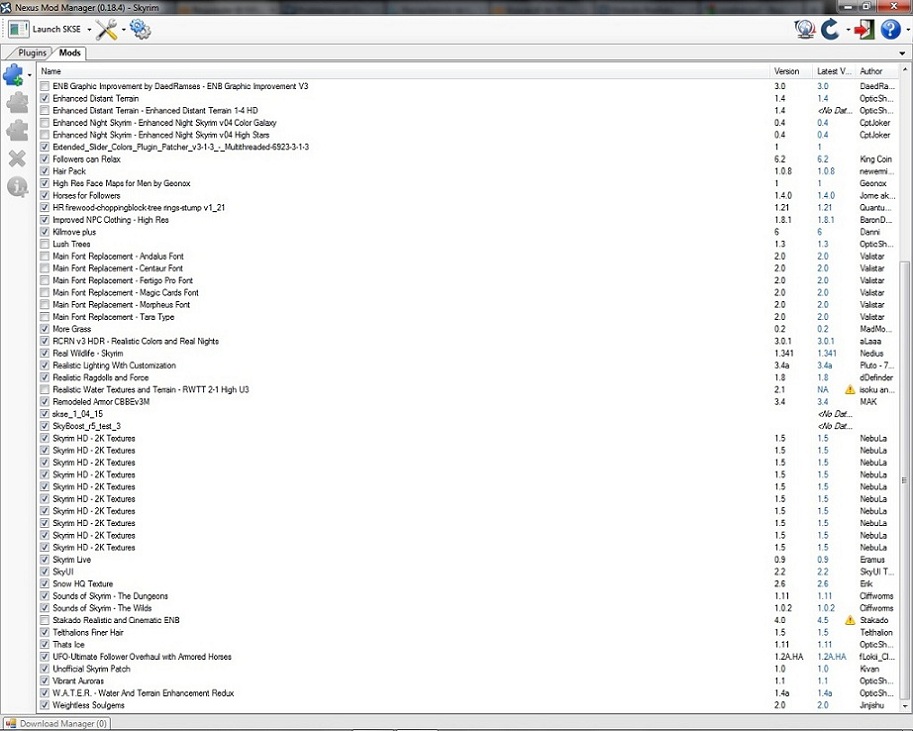Select Tethalions Finer Hair row

click(x=469, y=633)
